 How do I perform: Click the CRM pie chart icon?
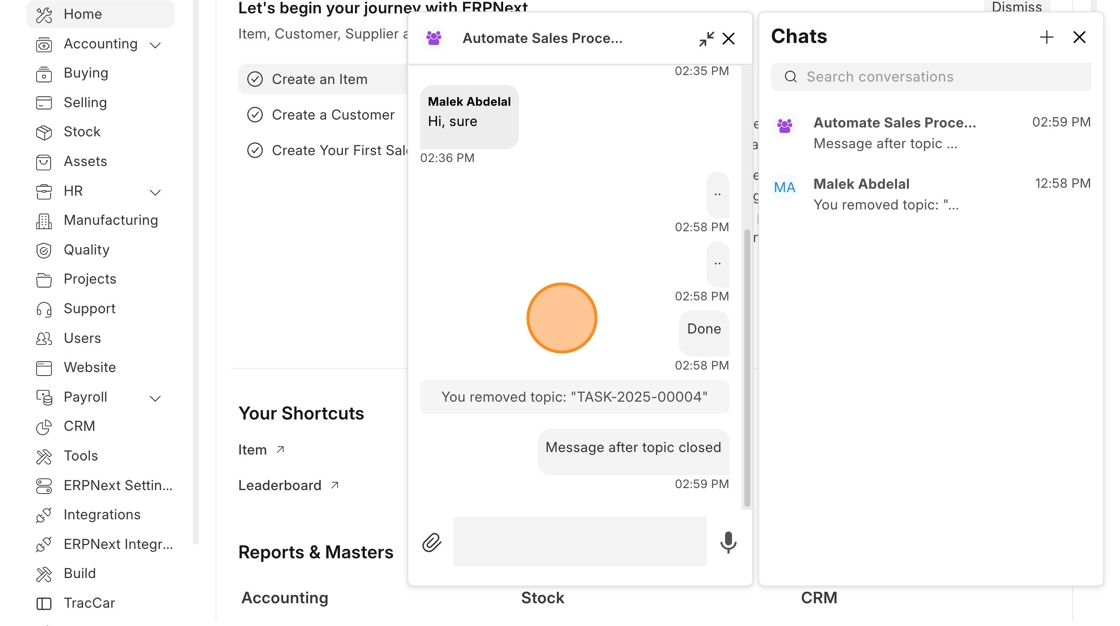44,427
